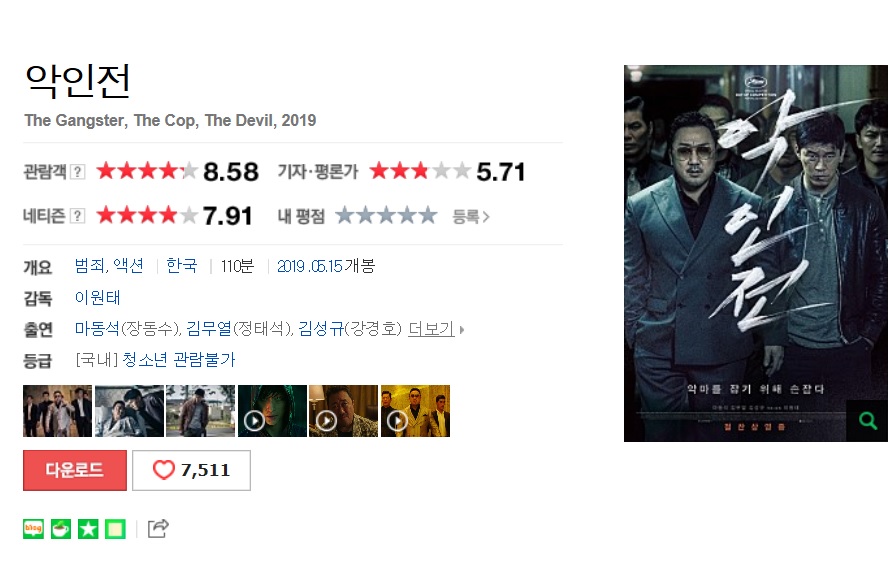Click the help icon next to 네티즌
The height and width of the screenshot is (562, 889).
point(78,216)
